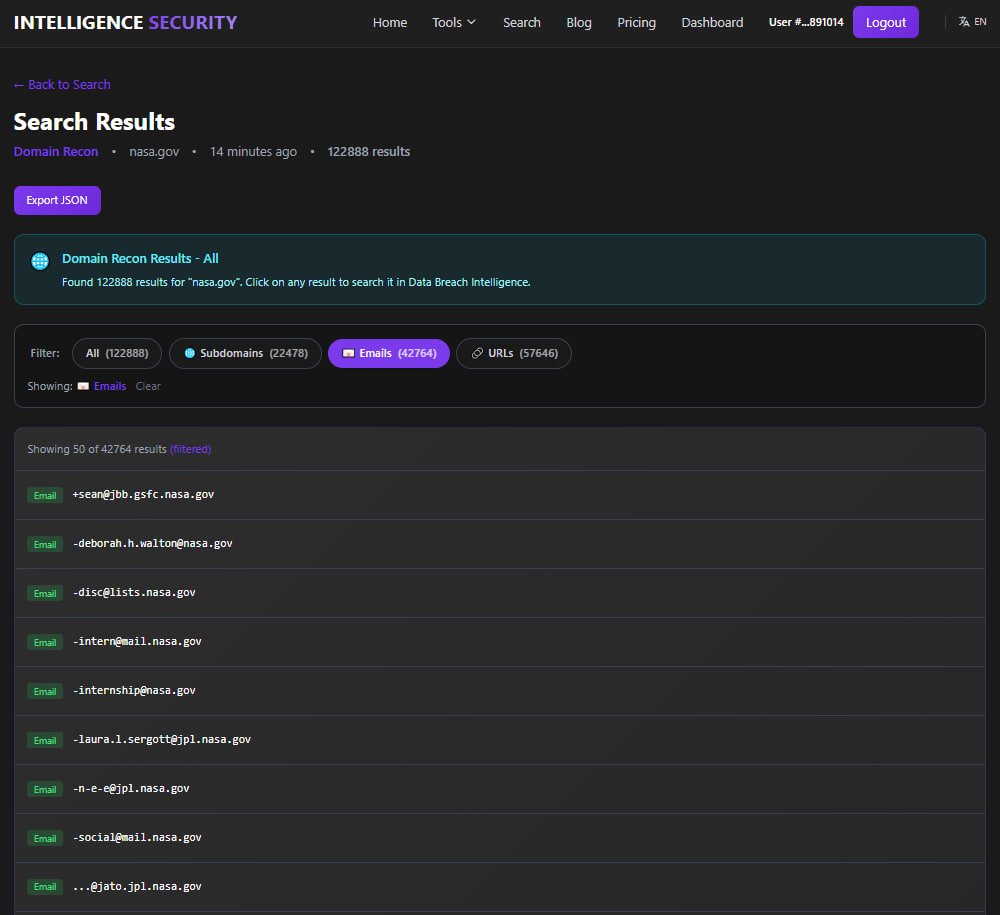Screen dimensions: 1000x915
Task: Go to the Search page in the navbar
Action: 522,22
